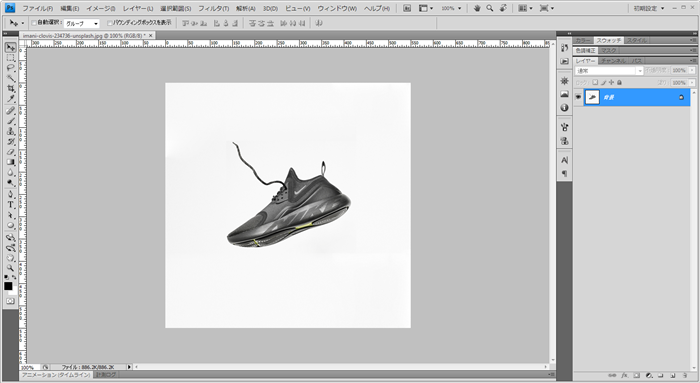Click the create new layer icon
Screen dimensions: 700x383
pos(672,376)
